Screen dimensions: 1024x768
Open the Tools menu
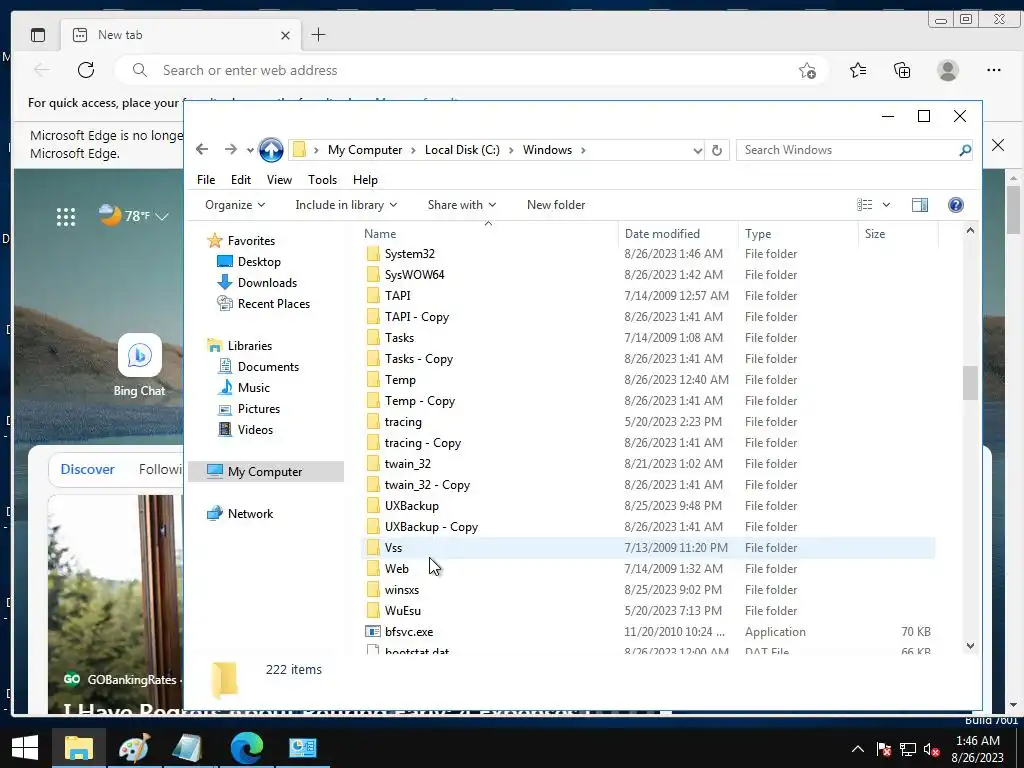323,180
